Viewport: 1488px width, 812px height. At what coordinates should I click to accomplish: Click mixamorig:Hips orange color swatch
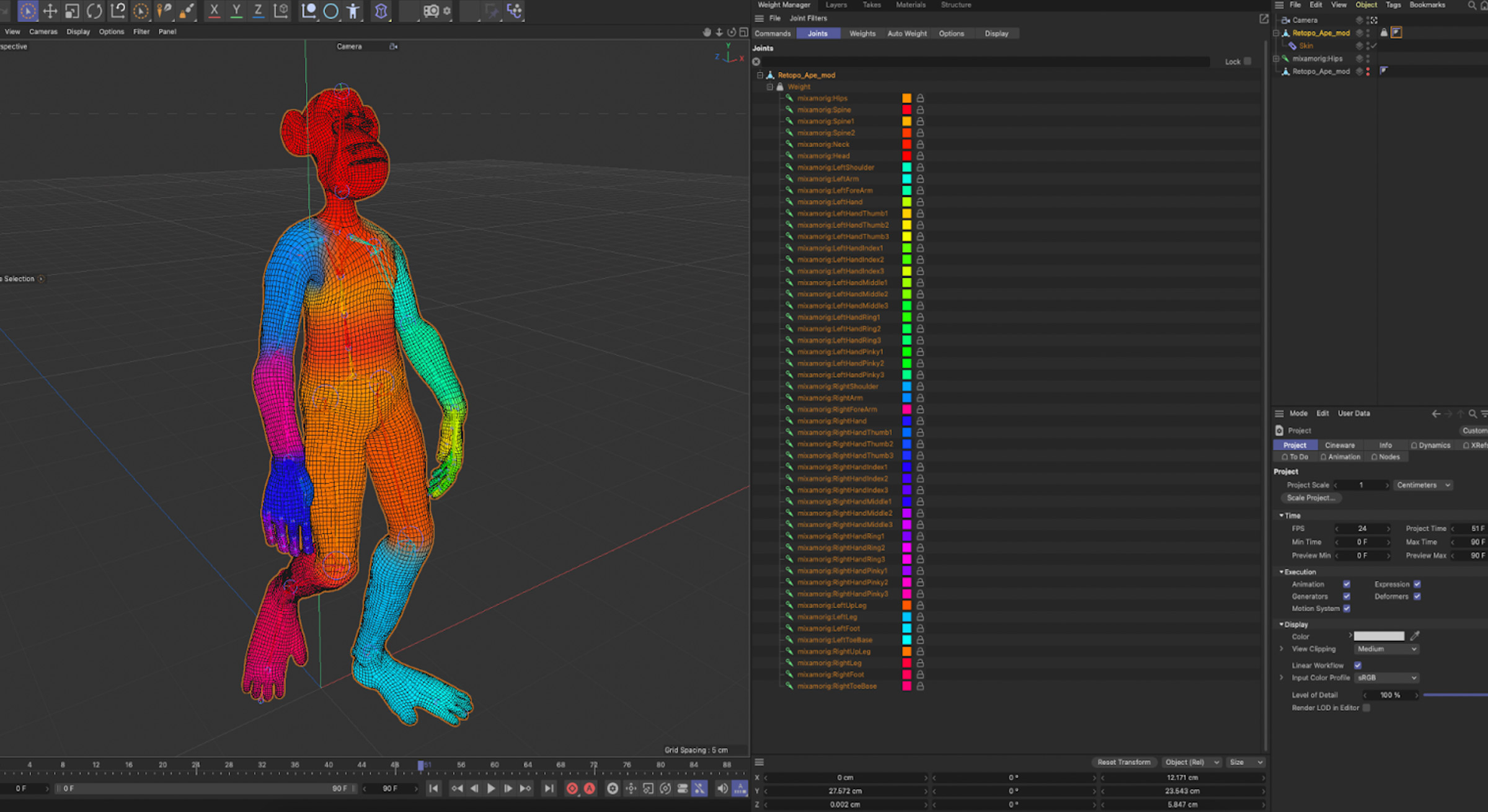(906, 98)
